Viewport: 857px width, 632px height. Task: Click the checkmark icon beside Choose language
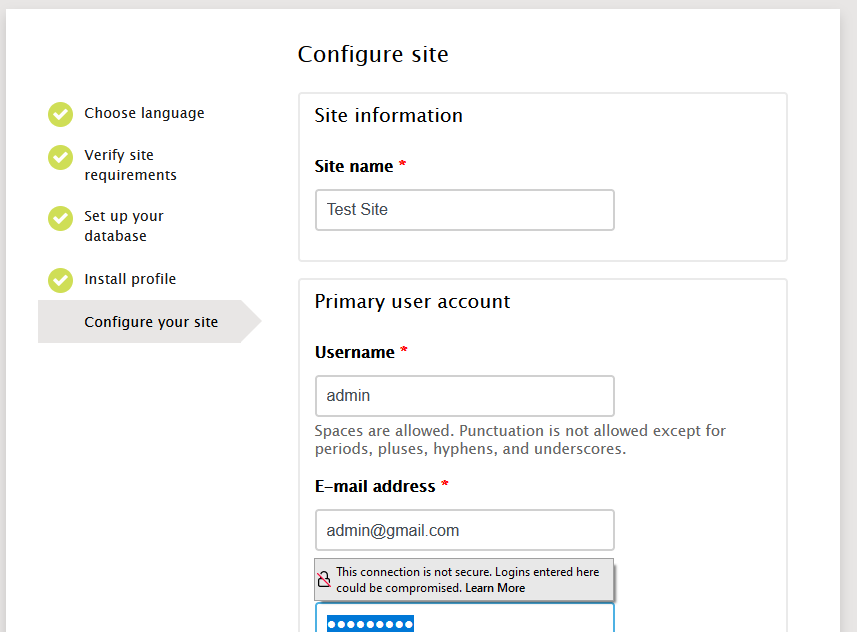click(61, 114)
